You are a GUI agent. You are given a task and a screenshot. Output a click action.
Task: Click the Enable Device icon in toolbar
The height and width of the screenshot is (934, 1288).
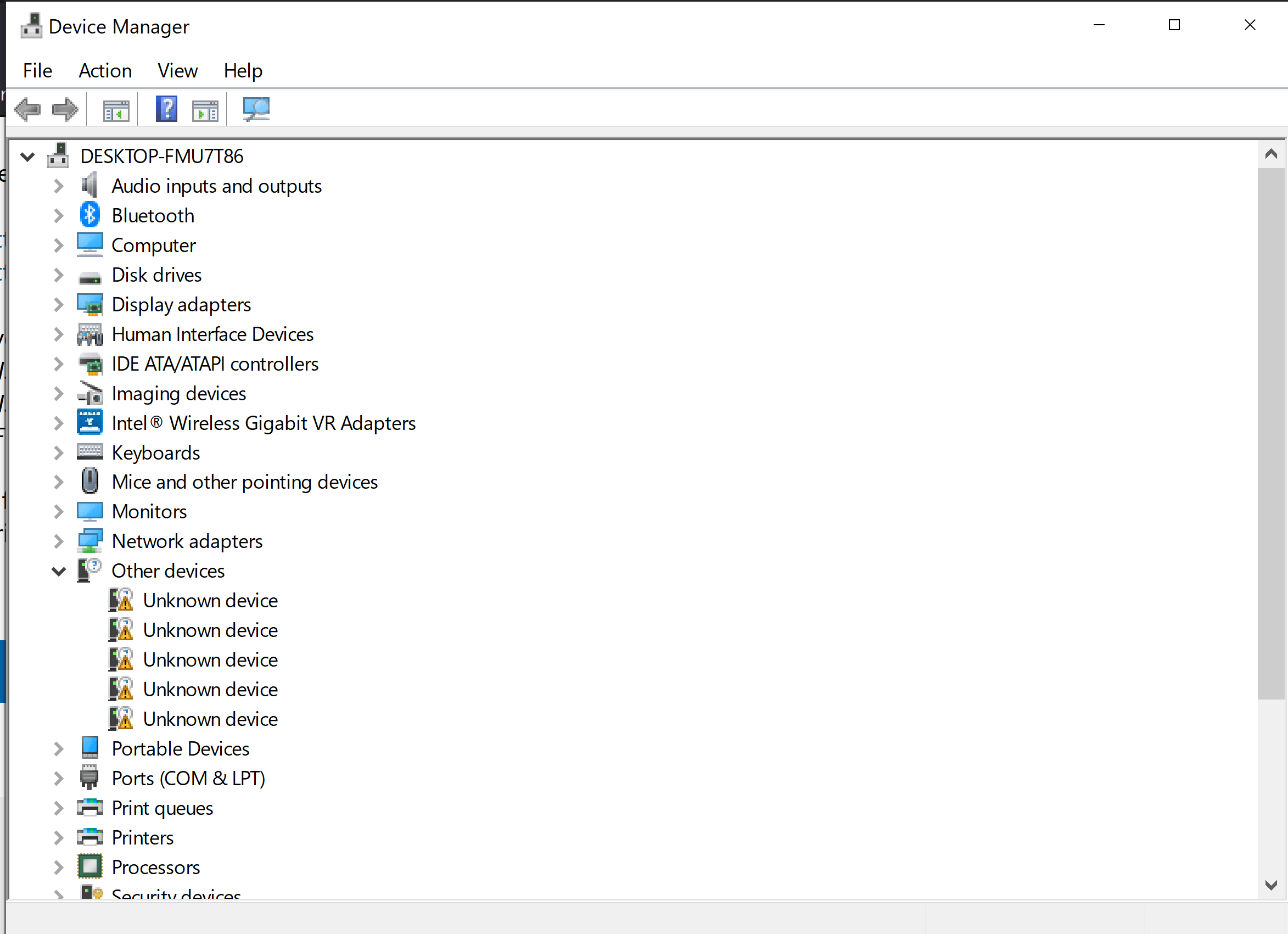(205, 109)
